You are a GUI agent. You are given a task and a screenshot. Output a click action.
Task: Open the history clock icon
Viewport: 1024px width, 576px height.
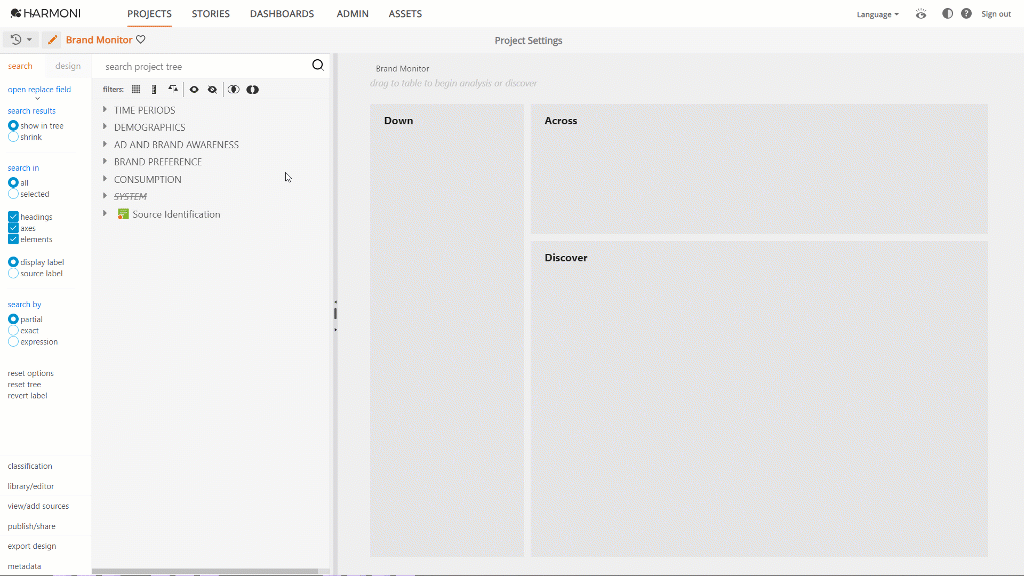(x=16, y=40)
